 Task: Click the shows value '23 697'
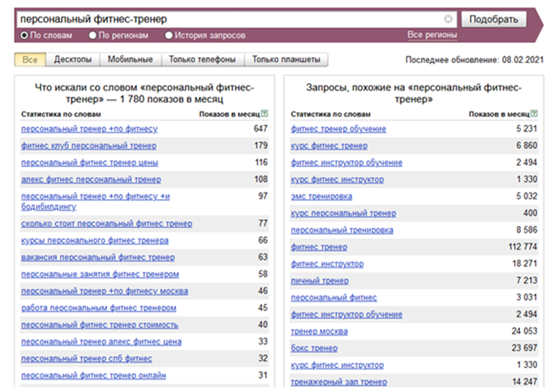(525, 348)
